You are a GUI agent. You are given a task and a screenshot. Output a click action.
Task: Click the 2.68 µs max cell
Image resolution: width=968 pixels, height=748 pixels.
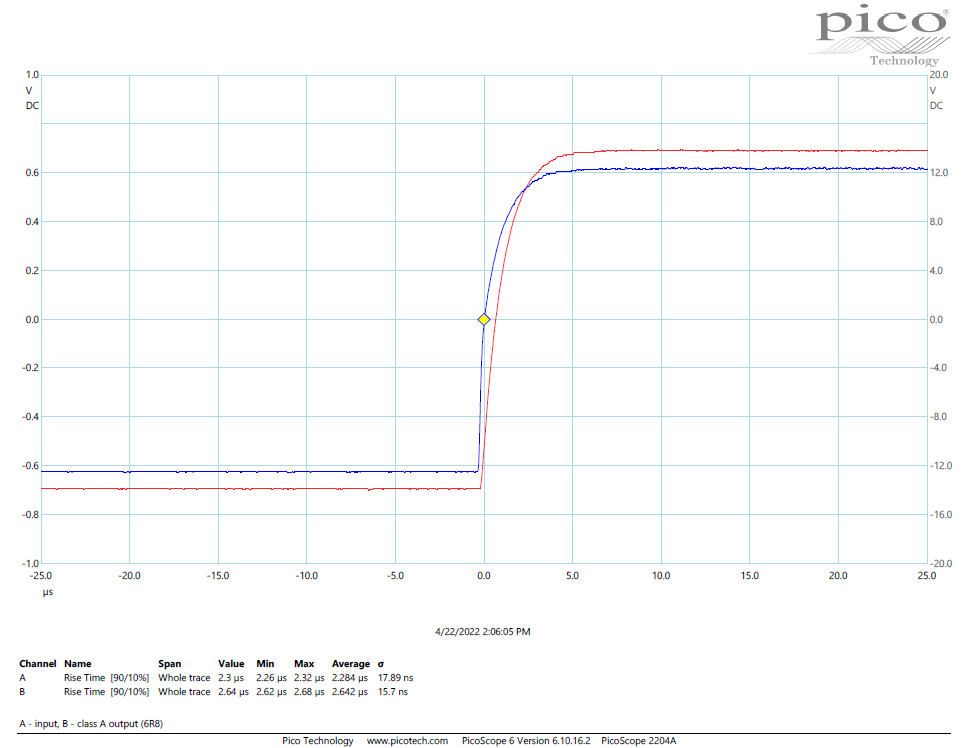(309, 692)
